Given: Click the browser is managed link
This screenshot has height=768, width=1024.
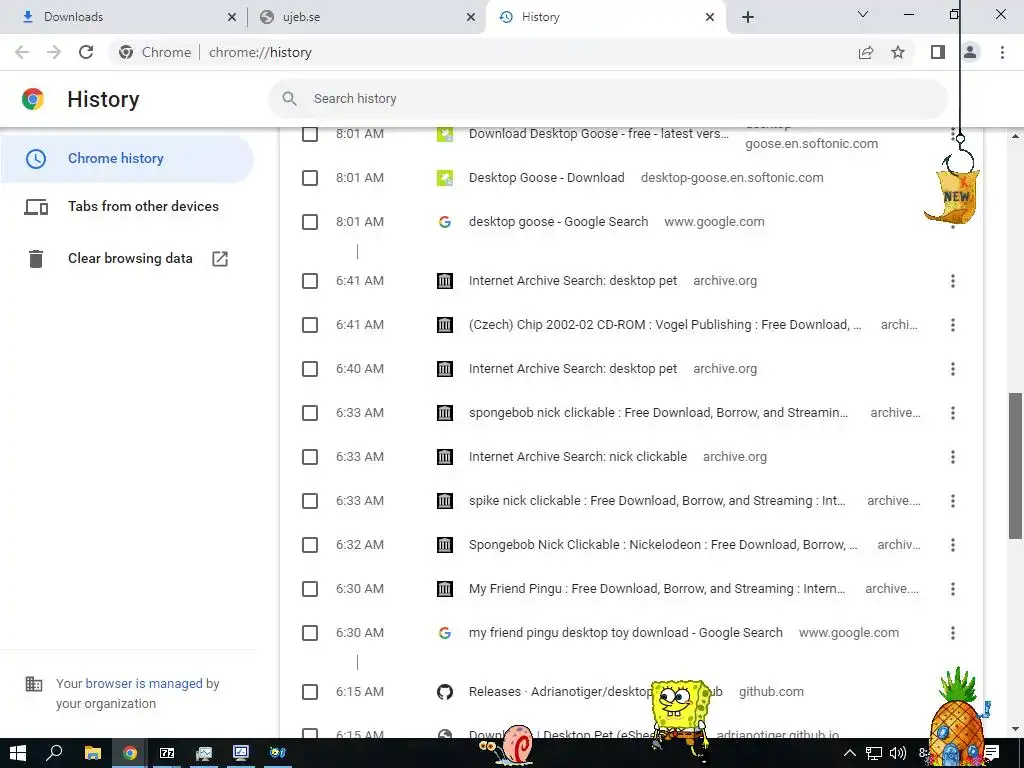Looking at the screenshot, I should (144, 684).
